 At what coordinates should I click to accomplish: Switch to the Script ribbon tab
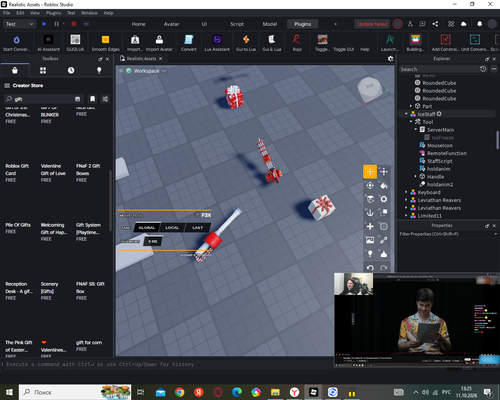(x=237, y=24)
